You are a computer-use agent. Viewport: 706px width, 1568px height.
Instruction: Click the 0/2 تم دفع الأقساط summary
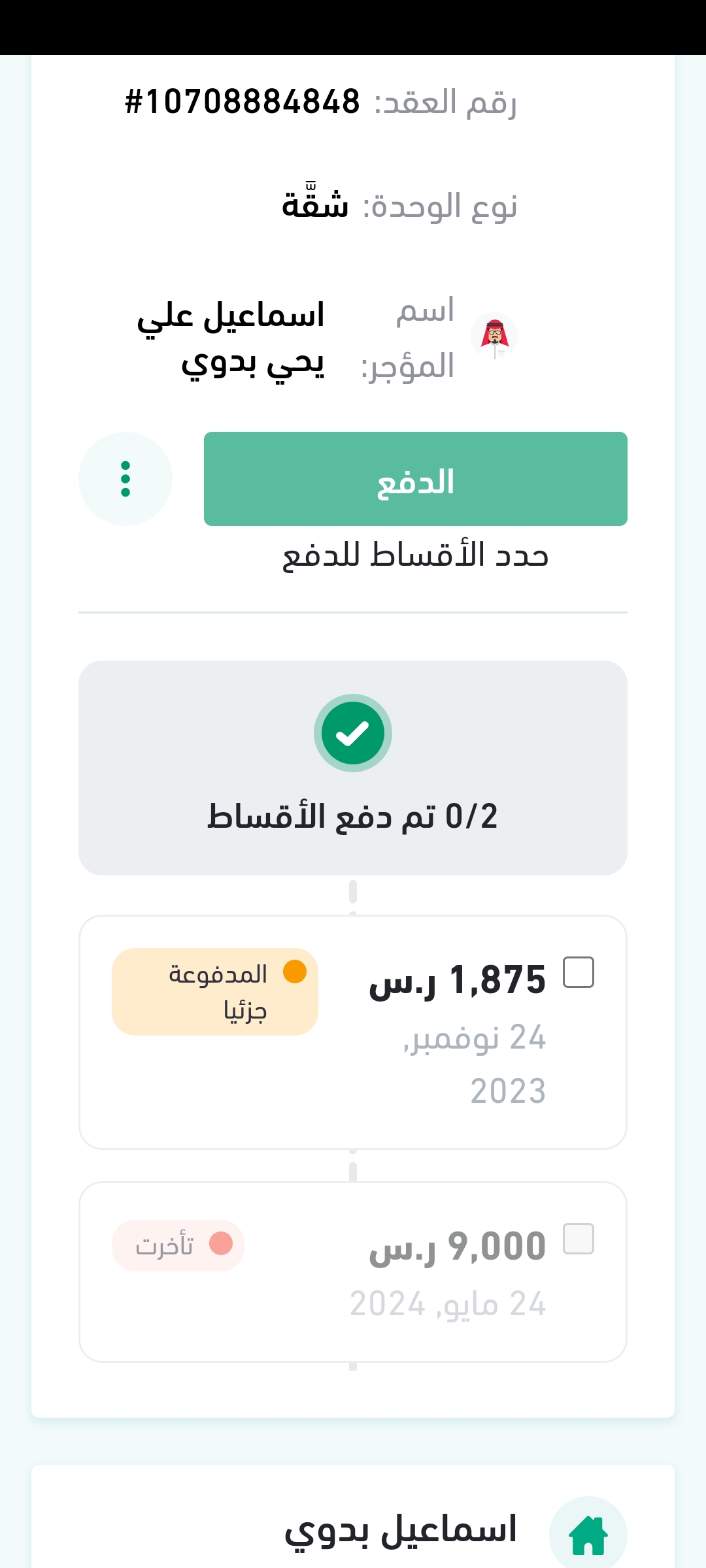(353, 817)
